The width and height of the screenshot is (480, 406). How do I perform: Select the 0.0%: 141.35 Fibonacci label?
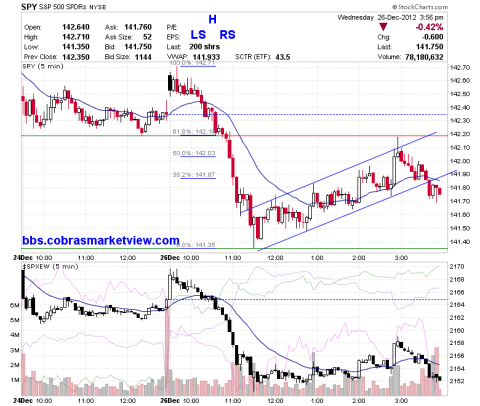pyautogui.click(x=196, y=245)
